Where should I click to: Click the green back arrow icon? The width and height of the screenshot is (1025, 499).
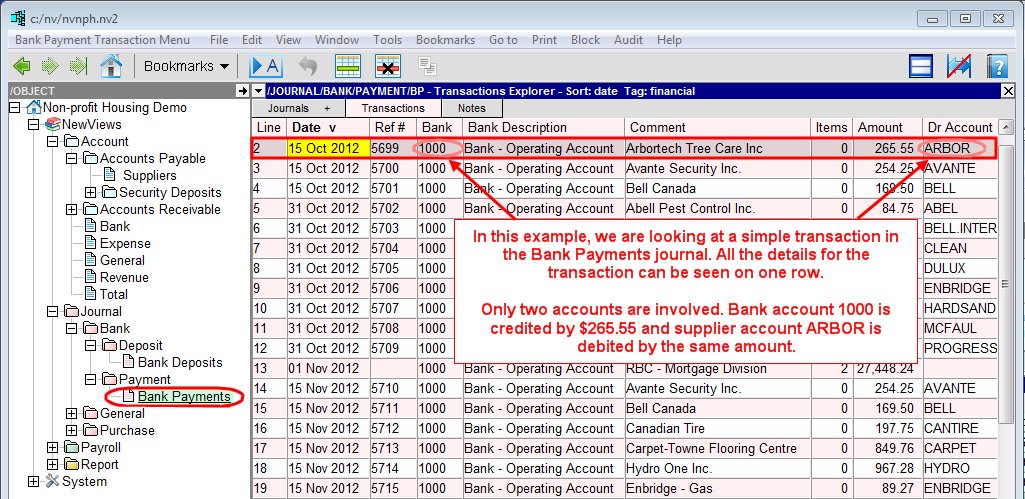tap(21, 66)
